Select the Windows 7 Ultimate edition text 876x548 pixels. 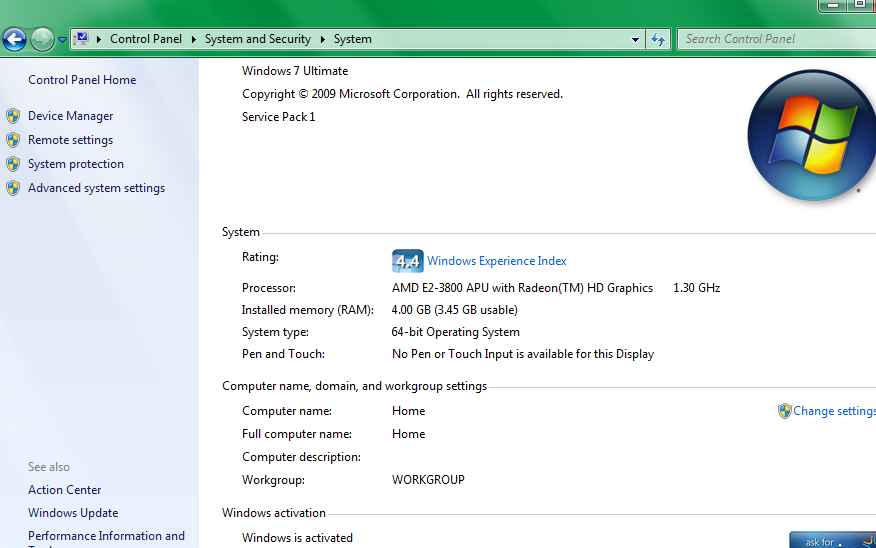pos(295,71)
